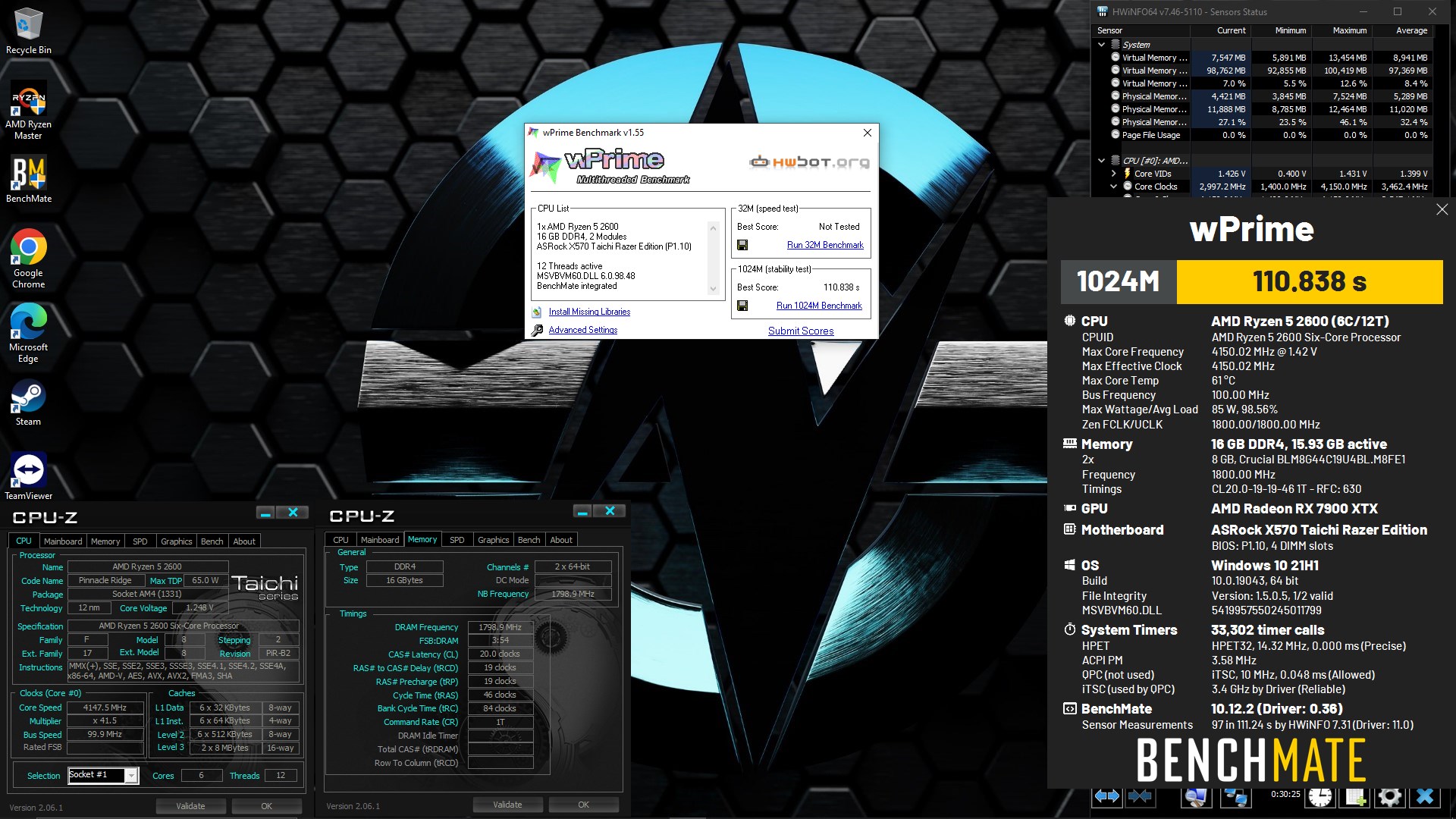
Task: Click the Maximum column header in HWiNFO
Action: (x=1342, y=30)
